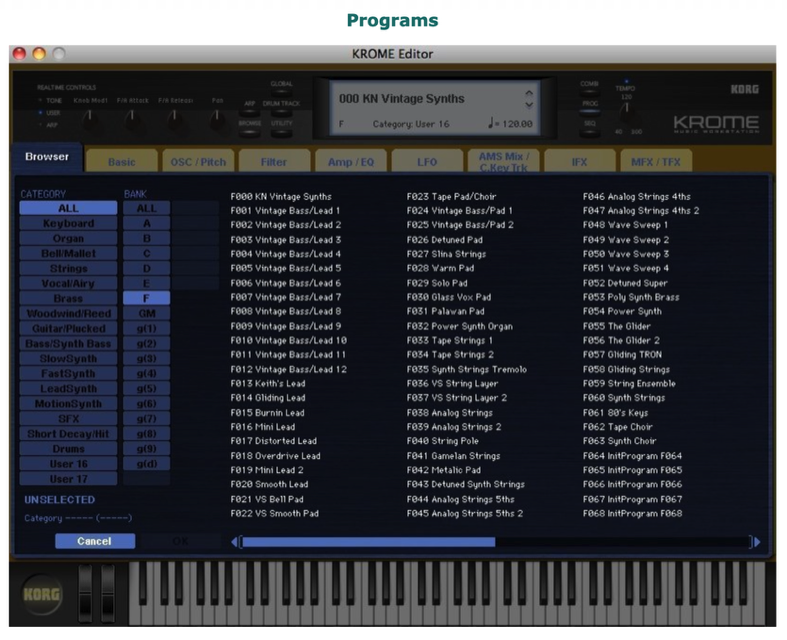
Task: Select the Browser tab
Action: pyautogui.click(x=47, y=158)
